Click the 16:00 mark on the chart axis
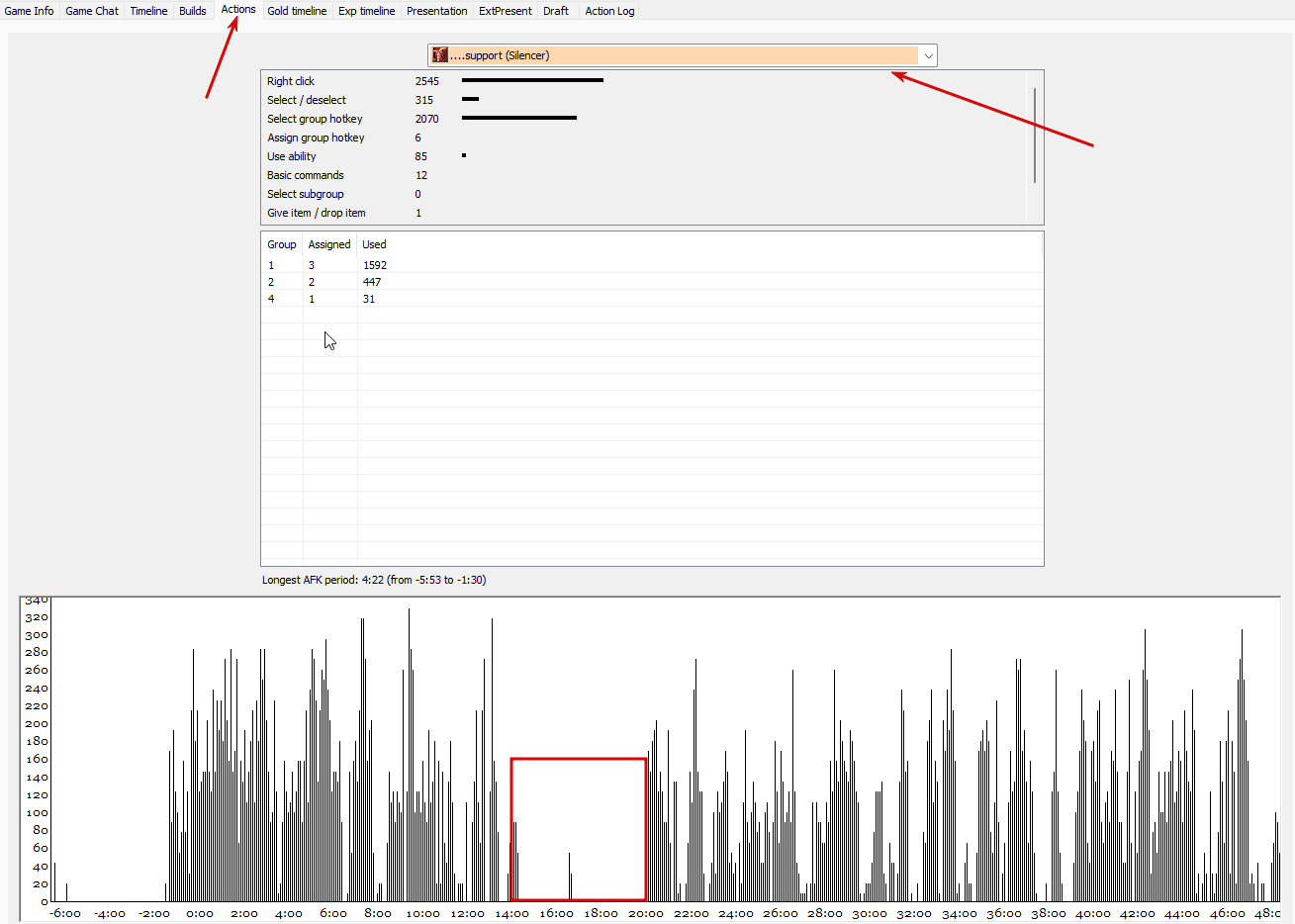1295x924 pixels. (557, 913)
